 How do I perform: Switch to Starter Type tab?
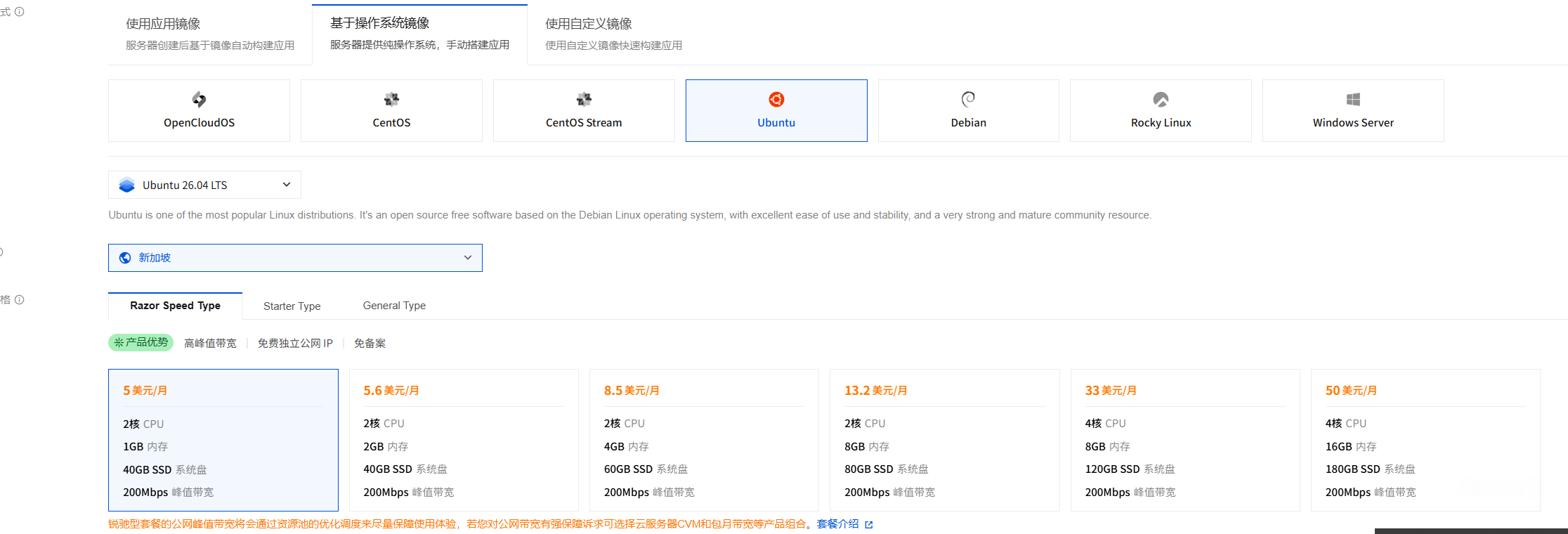point(292,306)
